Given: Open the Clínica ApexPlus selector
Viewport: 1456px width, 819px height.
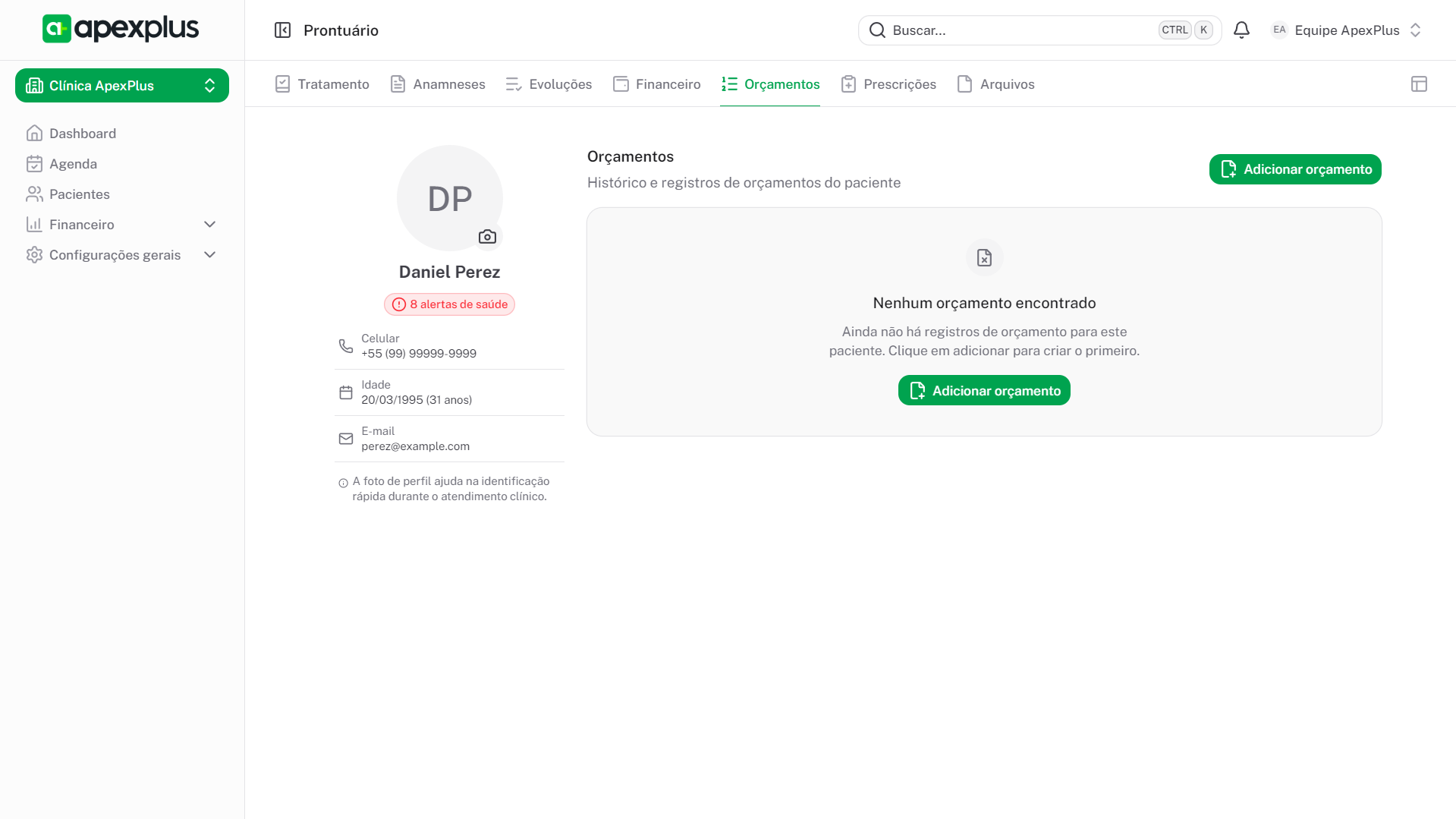Looking at the screenshot, I should coord(121,86).
